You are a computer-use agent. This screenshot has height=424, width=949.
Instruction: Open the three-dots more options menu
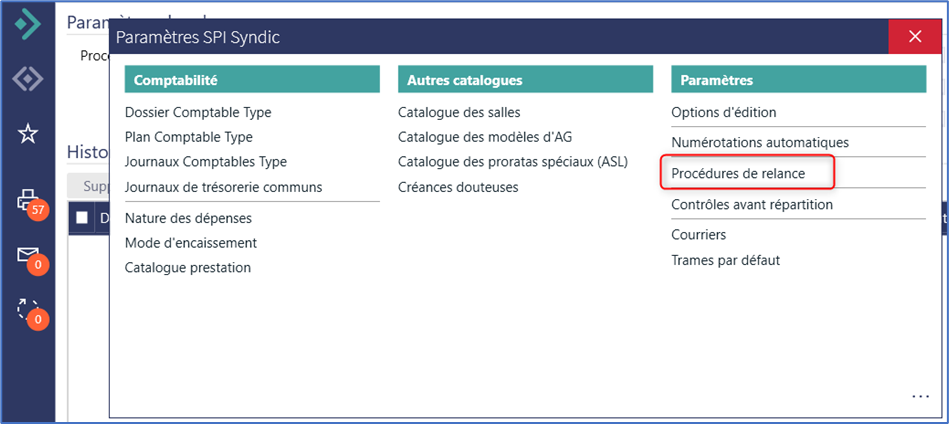coord(920,396)
